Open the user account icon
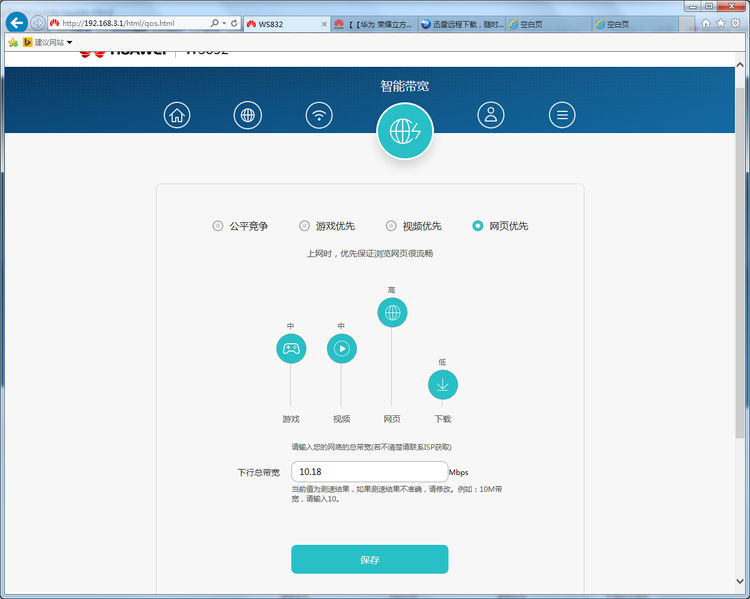Viewport: 750px width, 599px height. click(490, 115)
